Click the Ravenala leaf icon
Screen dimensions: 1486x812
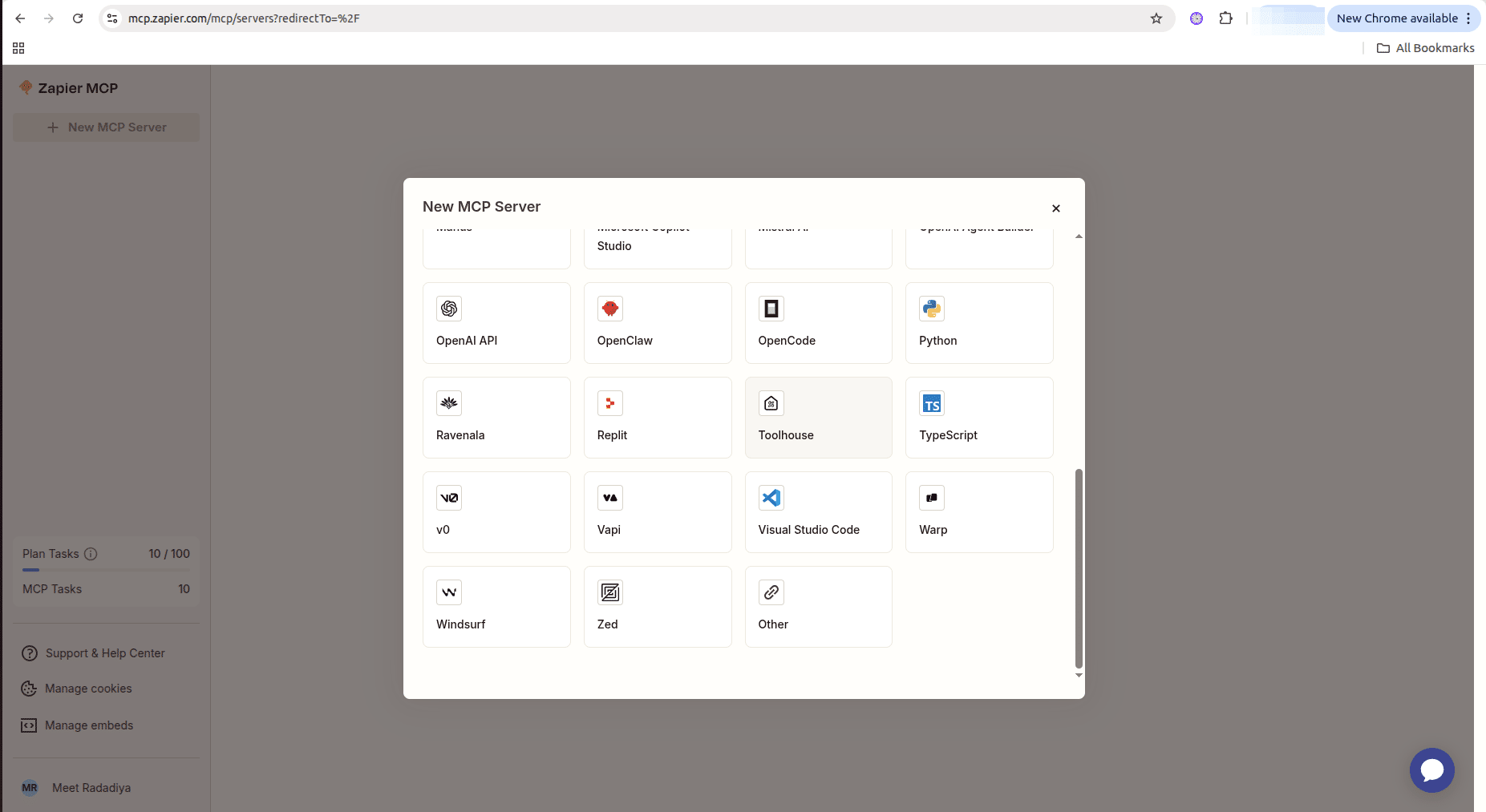click(x=449, y=403)
